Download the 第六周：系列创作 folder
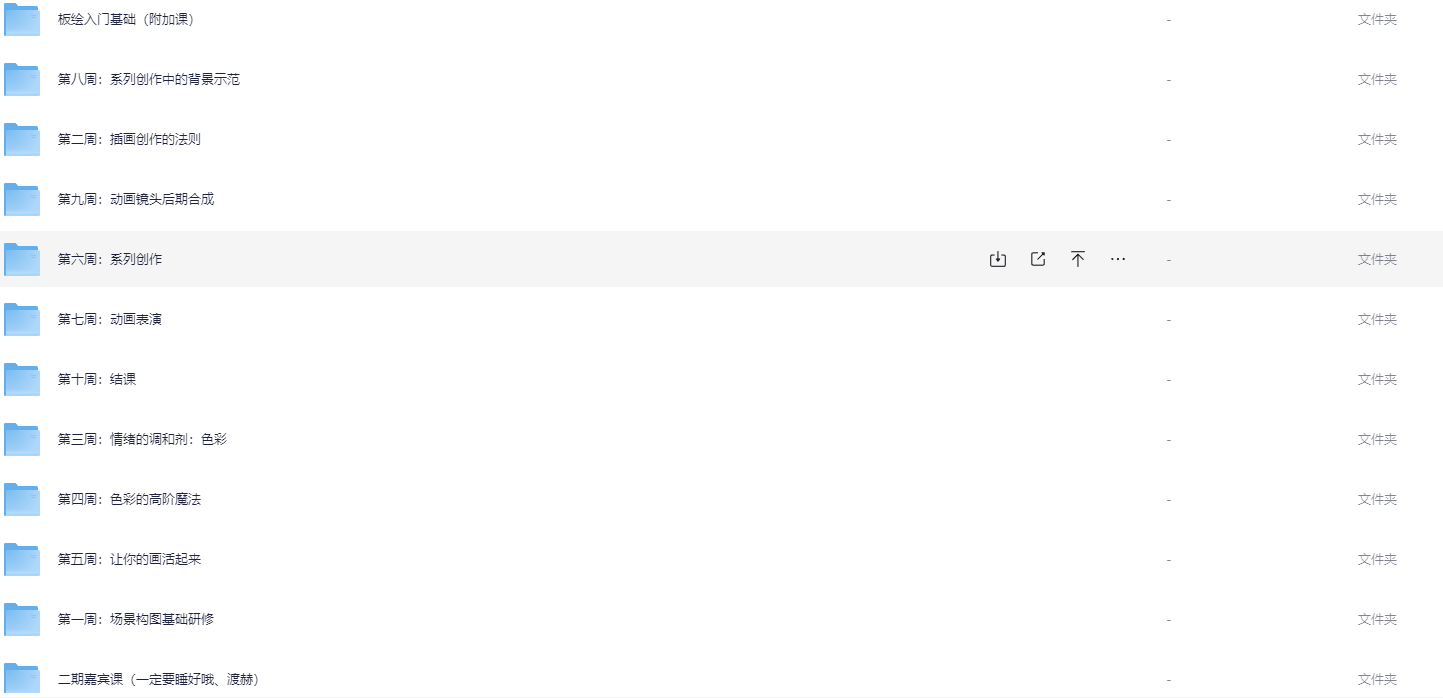This screenshot has height=698, width=1443. tap(997, 259)
